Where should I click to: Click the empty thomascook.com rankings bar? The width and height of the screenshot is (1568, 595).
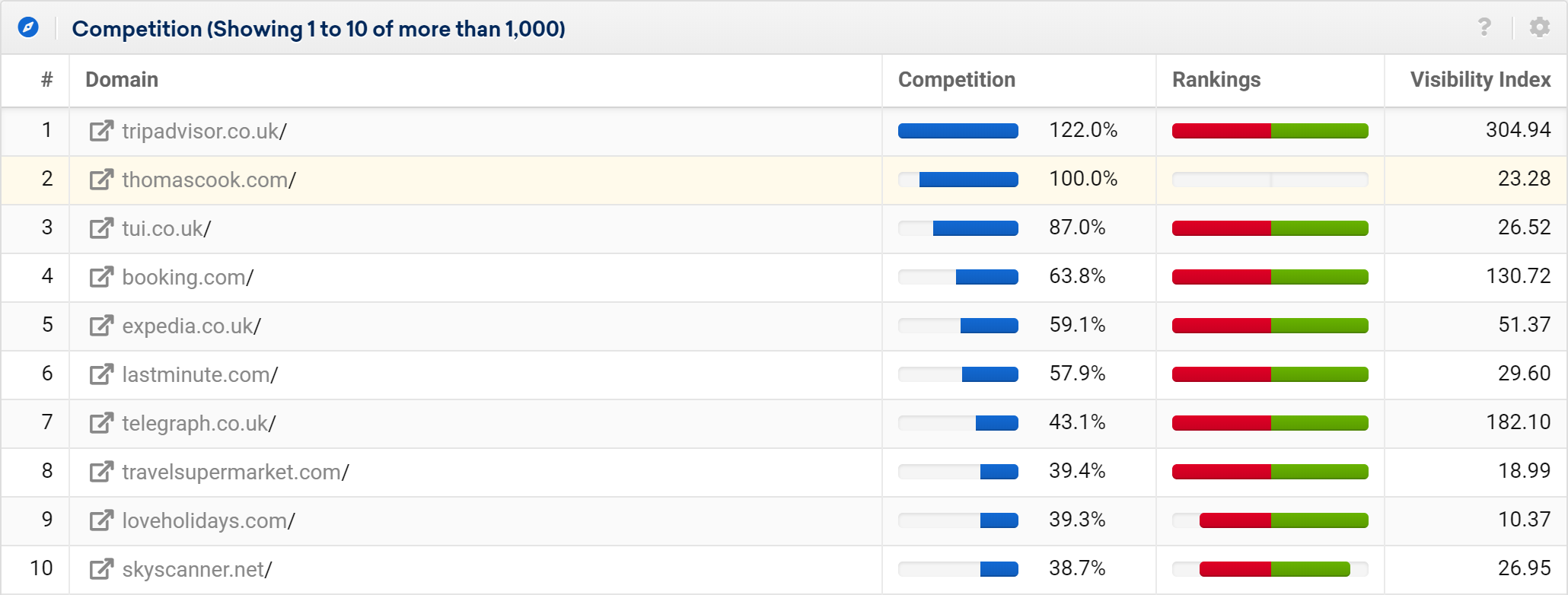[1270, 180]
